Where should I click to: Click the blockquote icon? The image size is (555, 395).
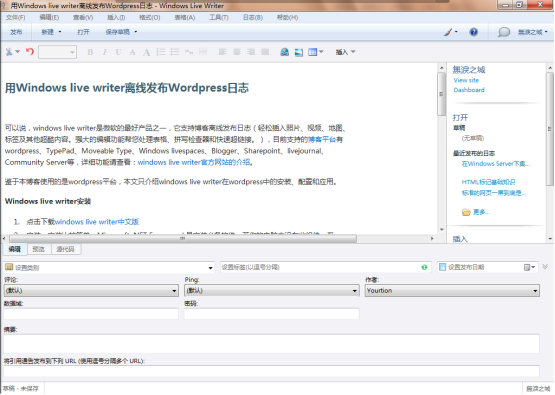tap(189, 52)
